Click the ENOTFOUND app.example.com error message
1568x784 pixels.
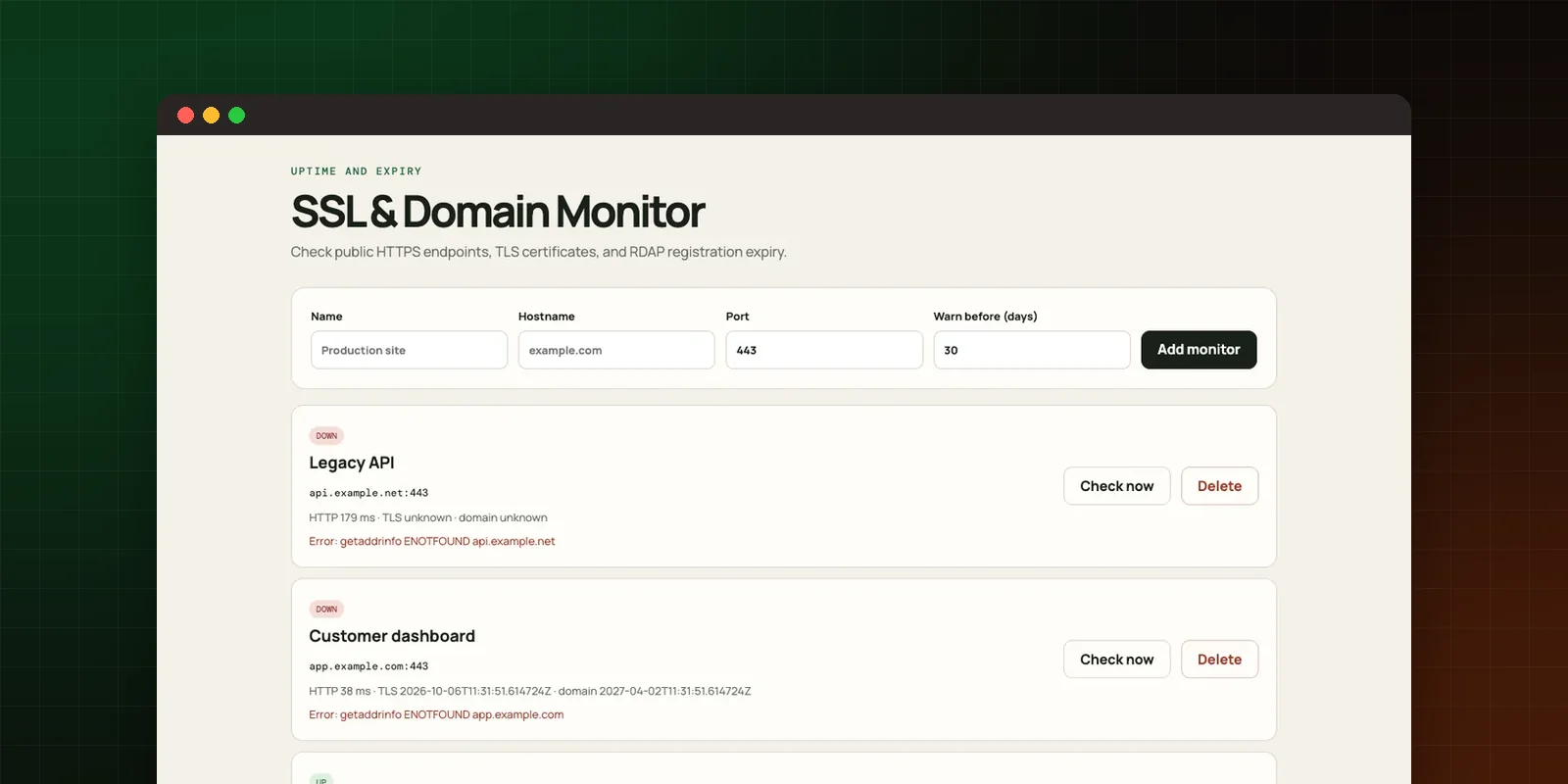click(x=436, y=714)
